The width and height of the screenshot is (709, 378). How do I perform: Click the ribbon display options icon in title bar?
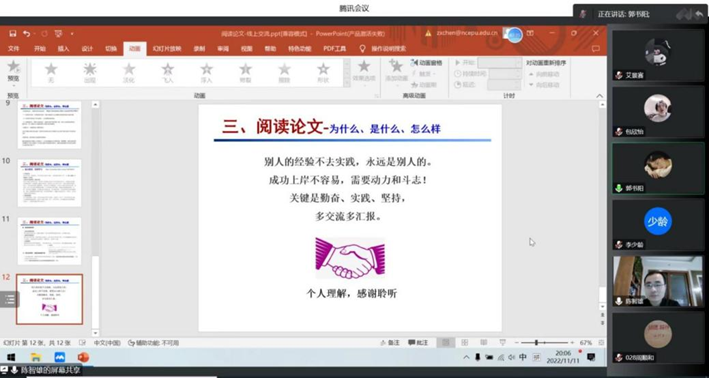point(530,33)
